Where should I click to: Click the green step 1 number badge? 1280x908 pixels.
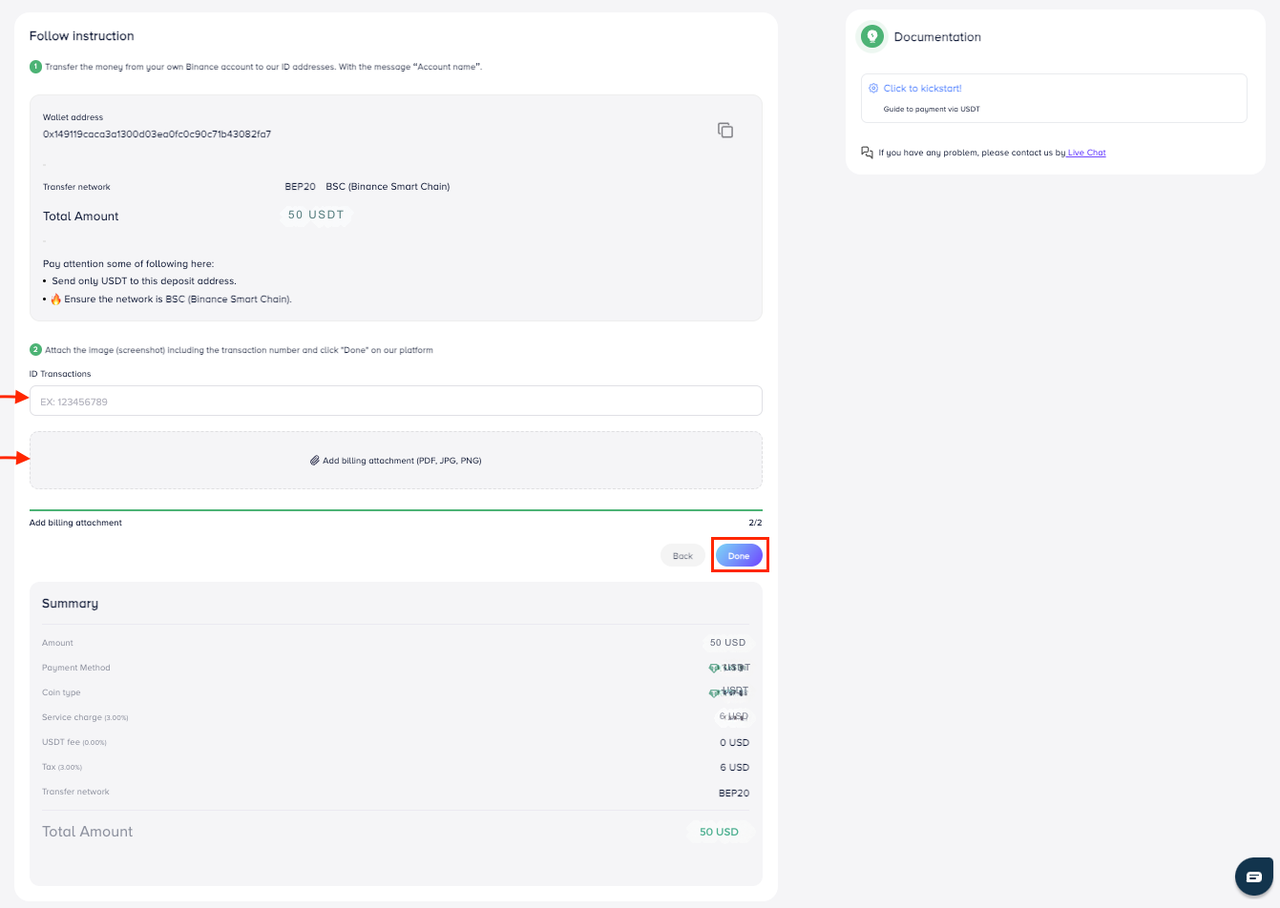pyautogui.click(x=35, y=66)
